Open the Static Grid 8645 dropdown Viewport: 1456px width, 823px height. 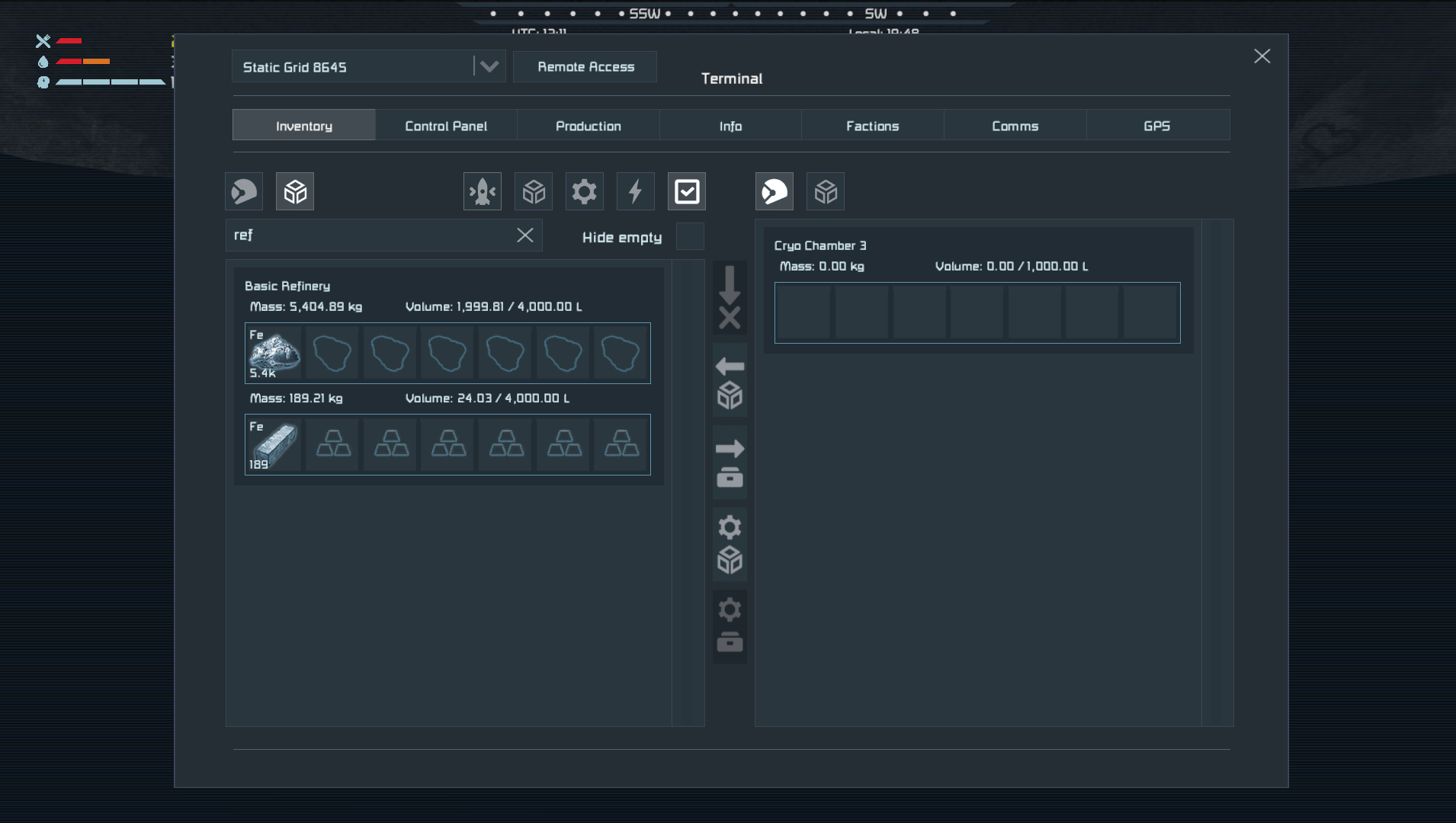point(489,66)
